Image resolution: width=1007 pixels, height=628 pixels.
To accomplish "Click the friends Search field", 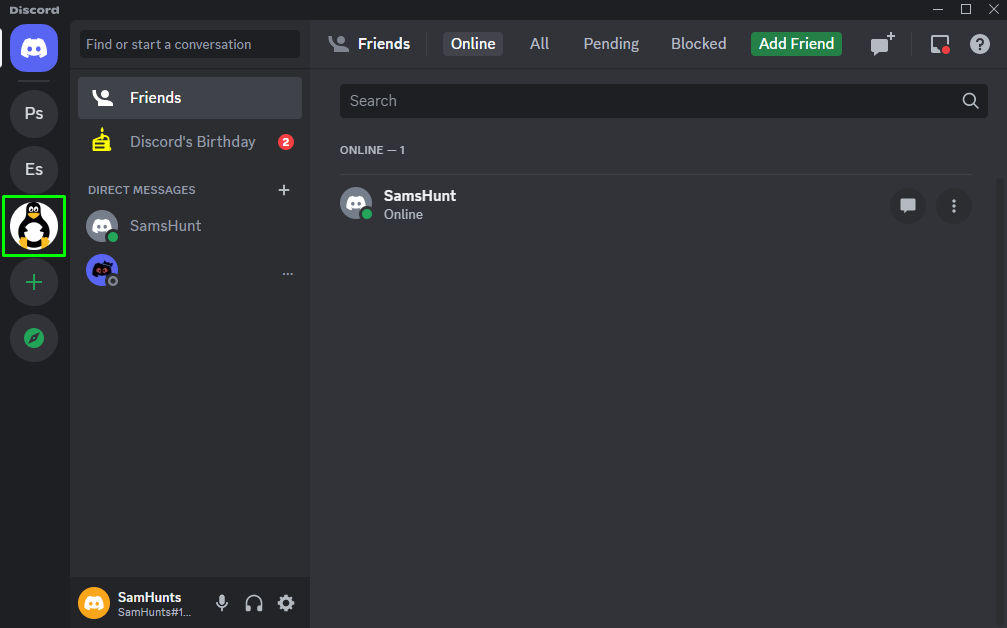I will point(663,101).
